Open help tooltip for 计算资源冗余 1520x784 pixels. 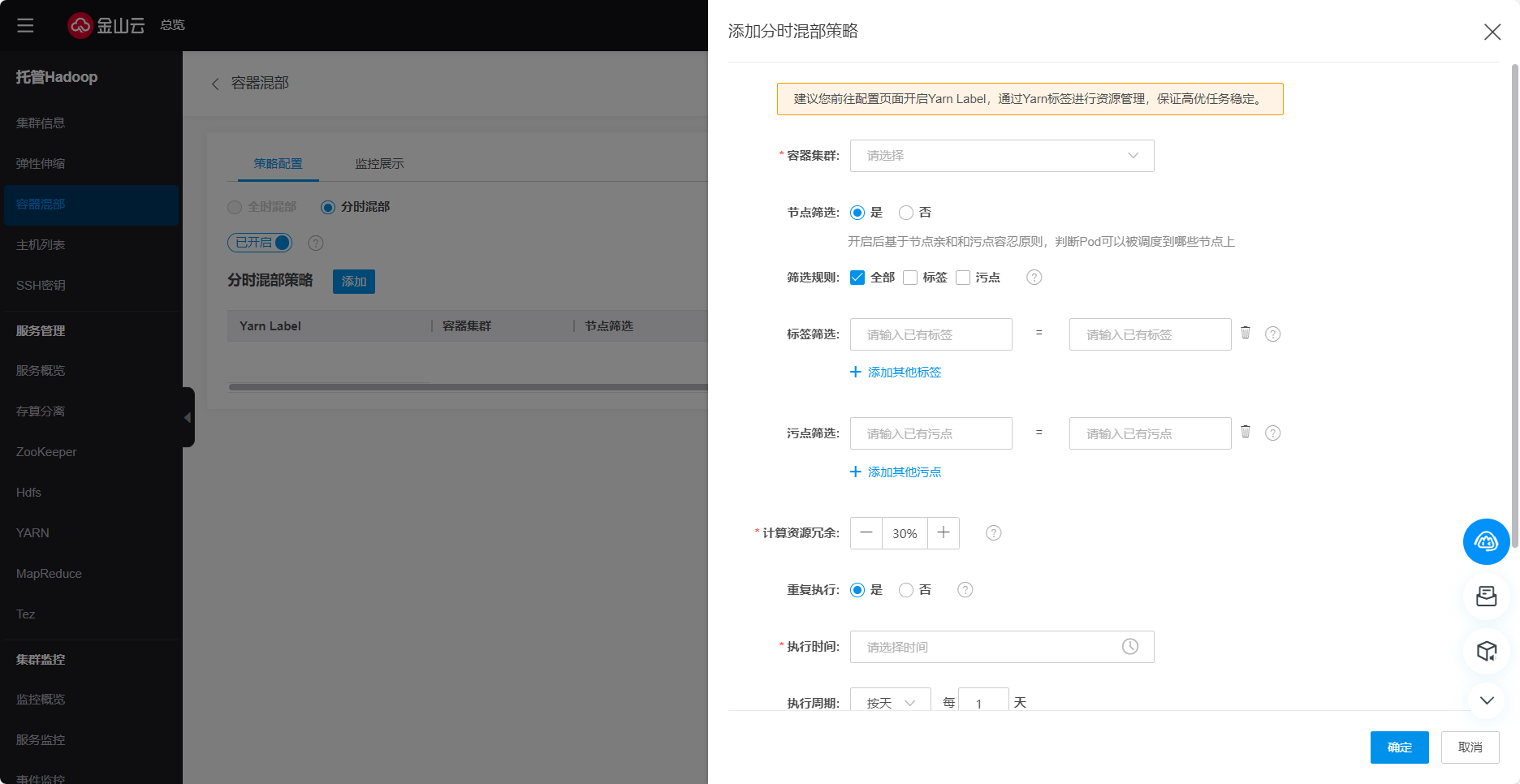click(x=993, y=533)
